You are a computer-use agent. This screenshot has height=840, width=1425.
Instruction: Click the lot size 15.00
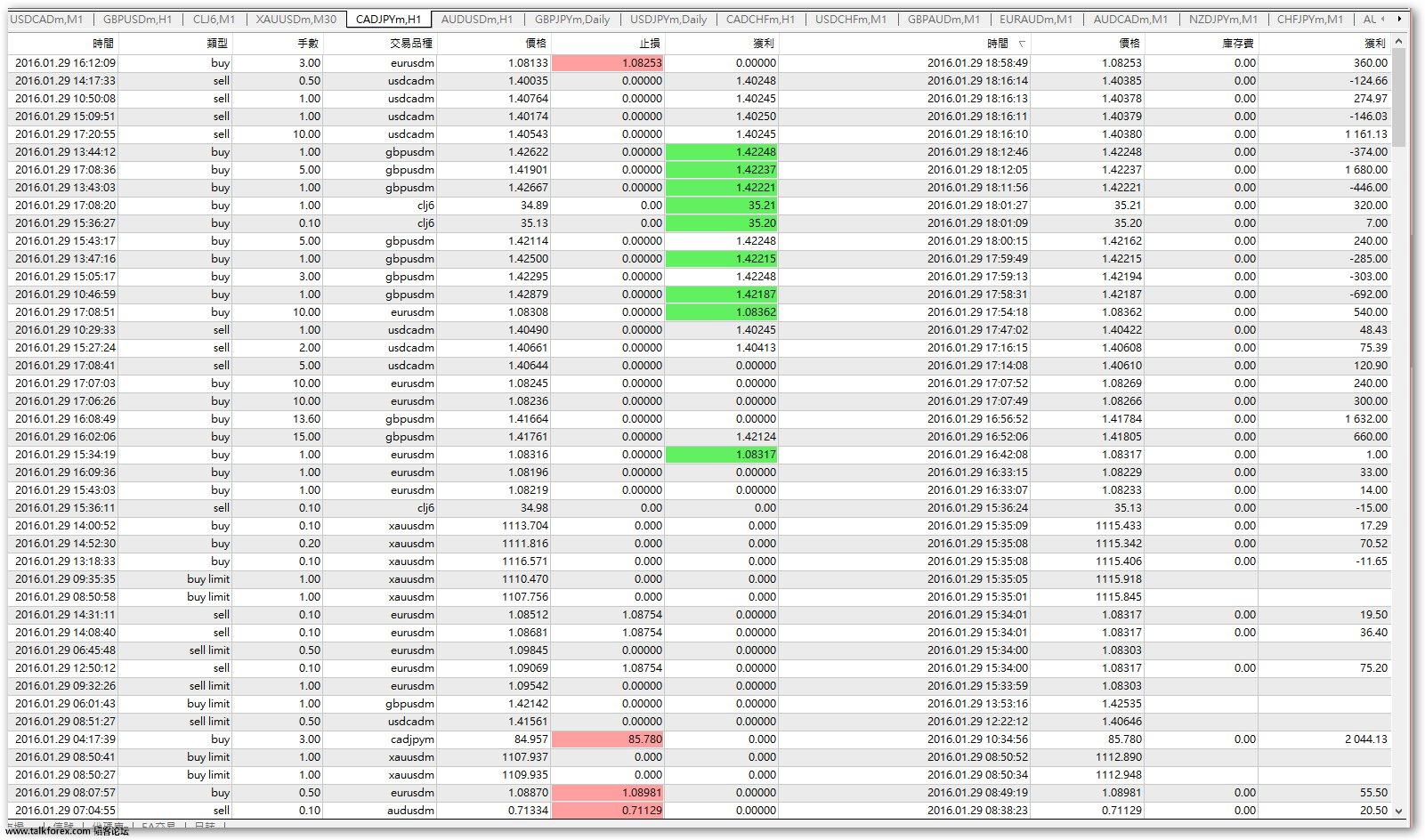click(306, 437)
